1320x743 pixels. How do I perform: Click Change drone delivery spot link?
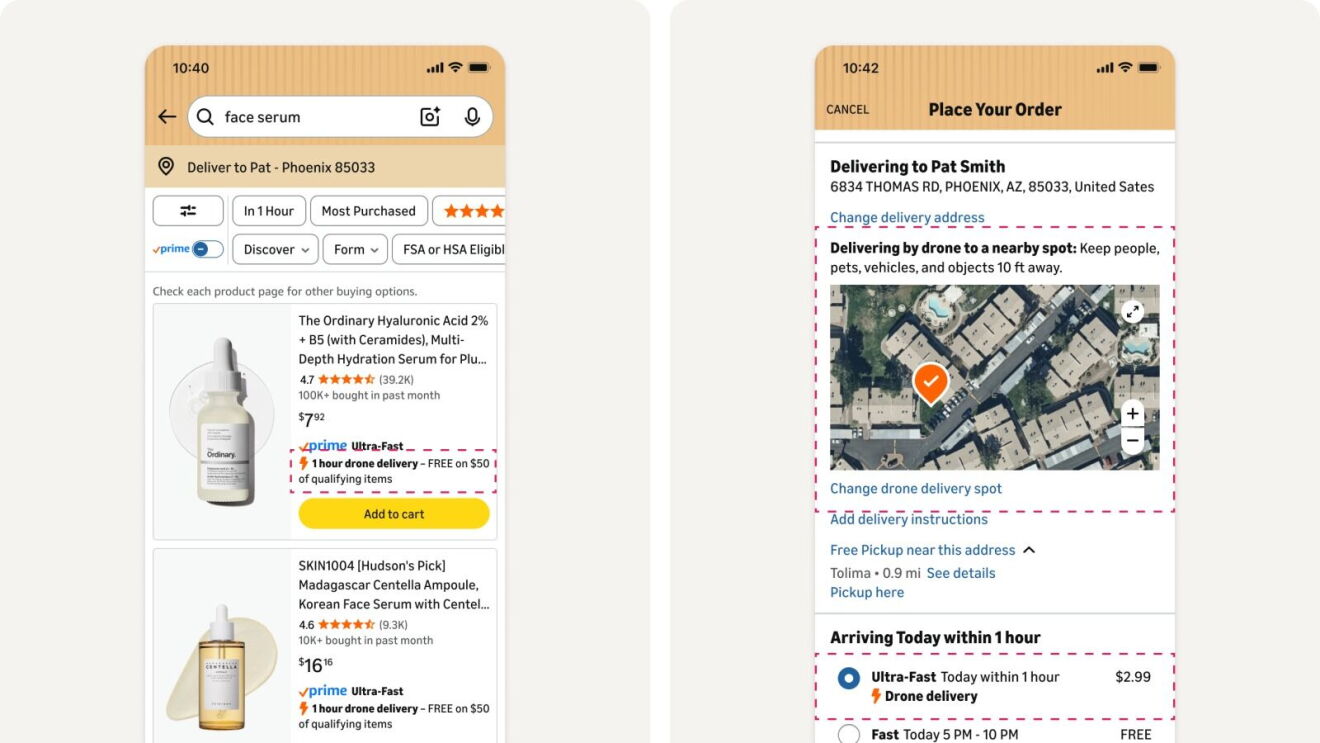916,488
